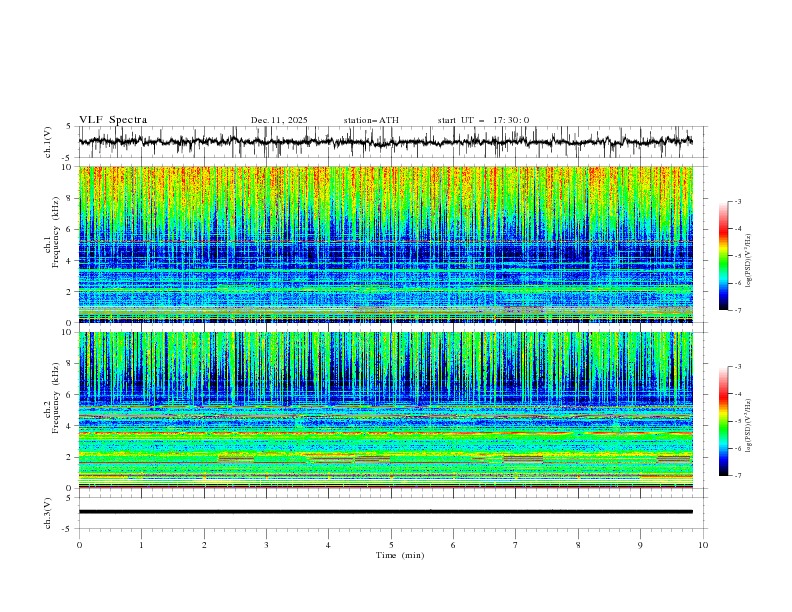Viewport: 792px width, 612px height.
Task: Click the "9" minute tick on time axis
Action: point(640,545)
